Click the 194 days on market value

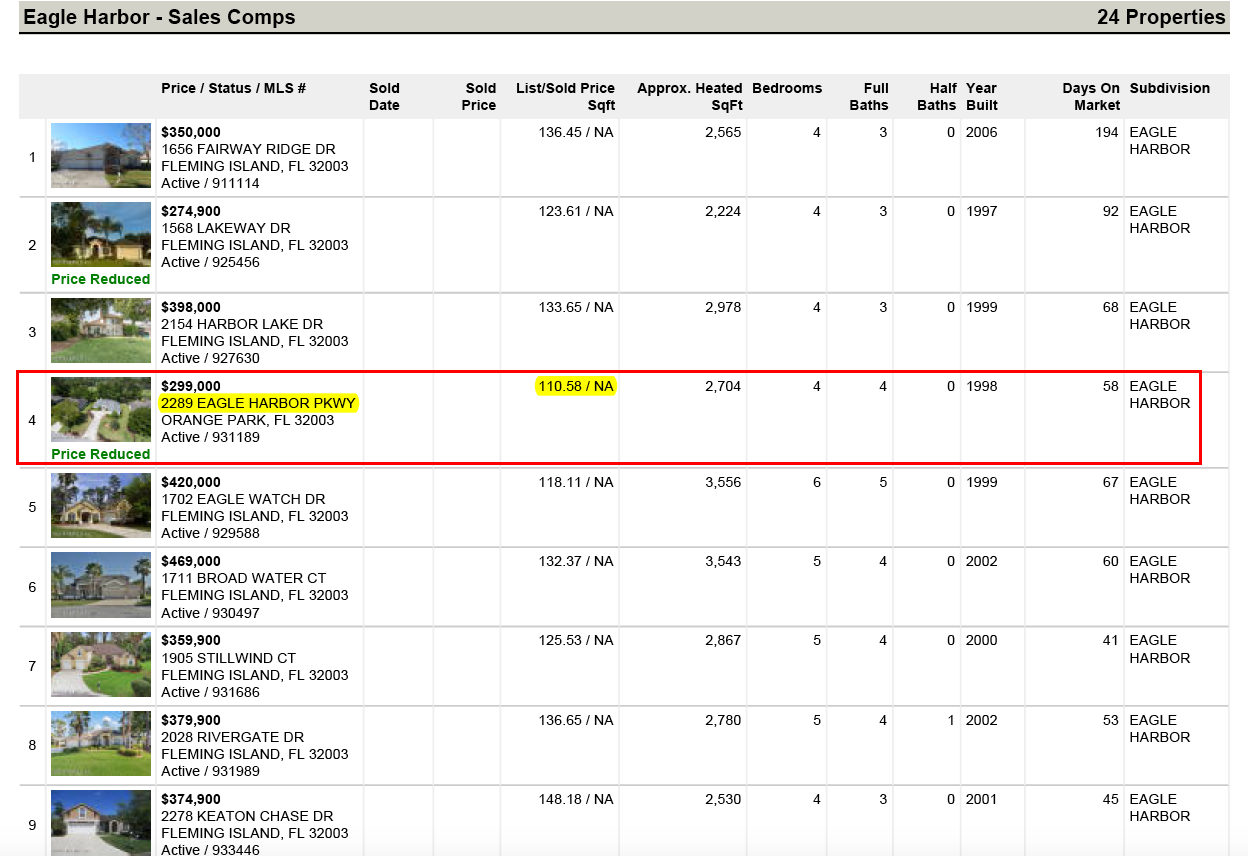[x=1107, y=132]
